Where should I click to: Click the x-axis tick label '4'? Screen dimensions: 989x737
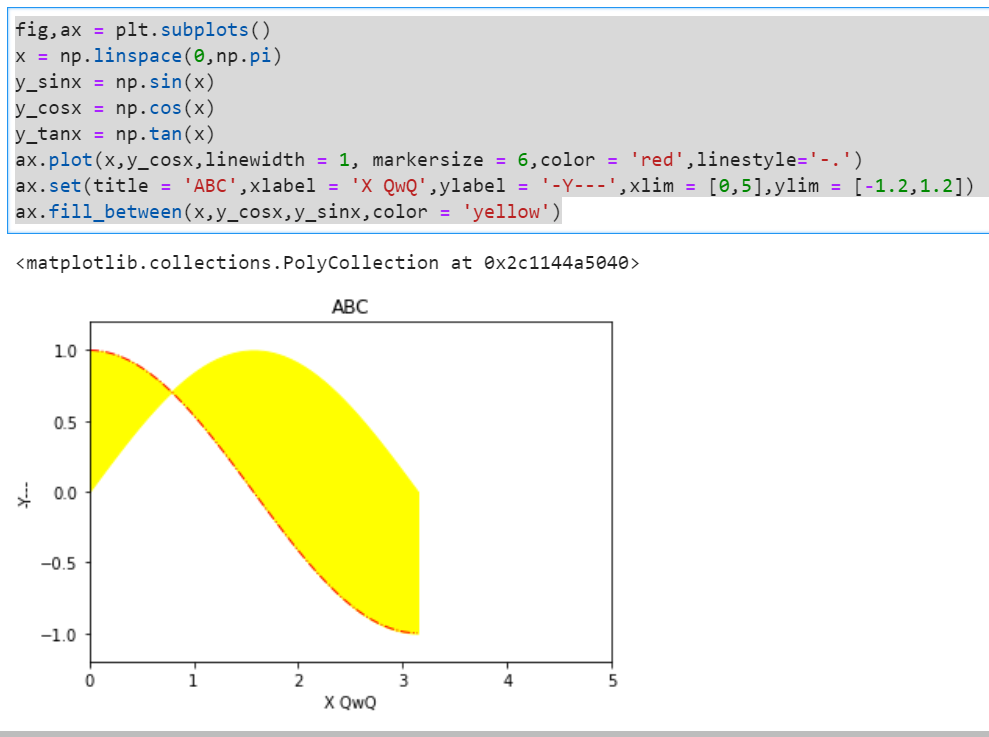[508, 681]
